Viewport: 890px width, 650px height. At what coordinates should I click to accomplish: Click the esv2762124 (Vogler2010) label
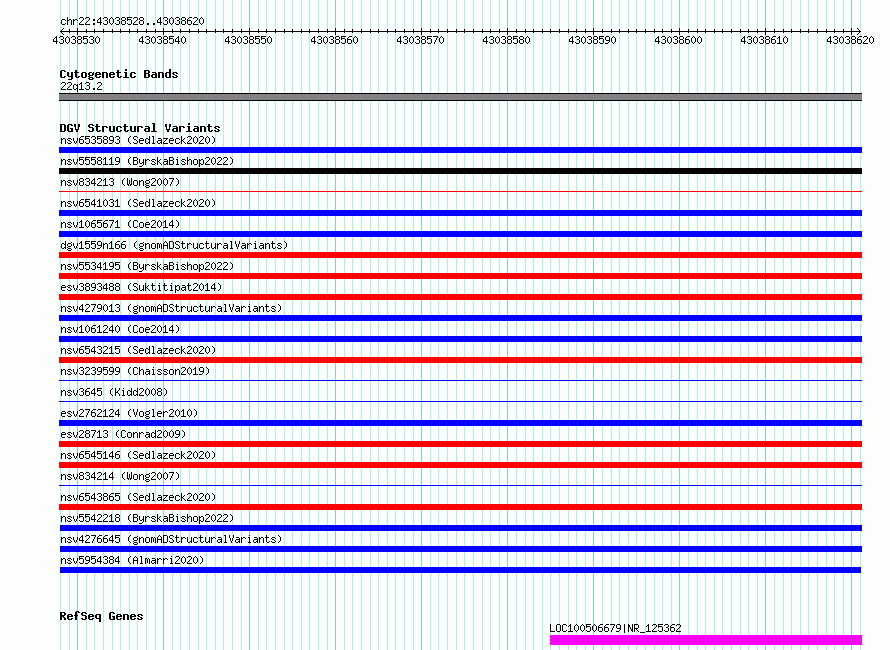(x=129, y=413)
